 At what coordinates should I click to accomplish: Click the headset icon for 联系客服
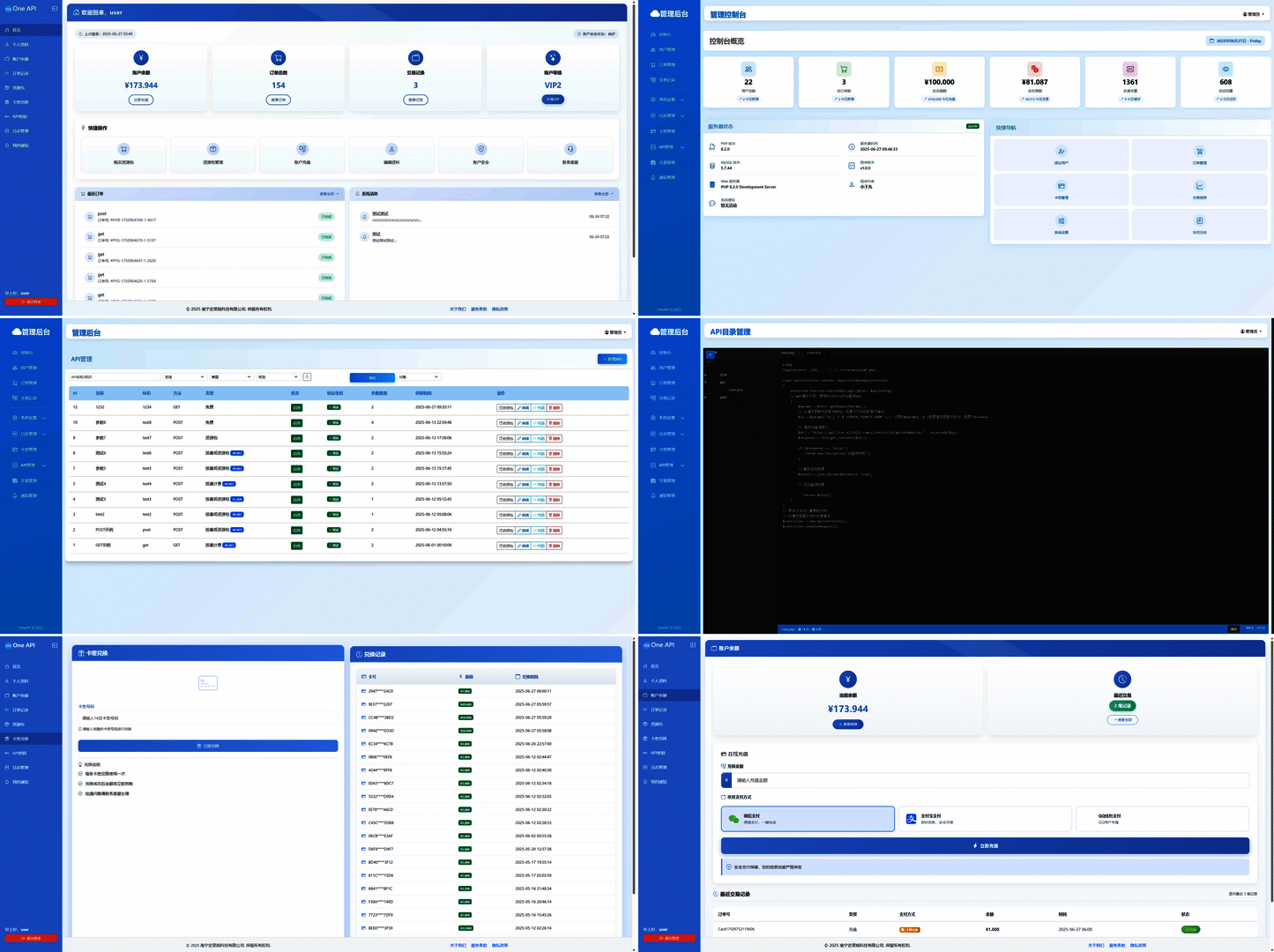click(x=570, y=150)
